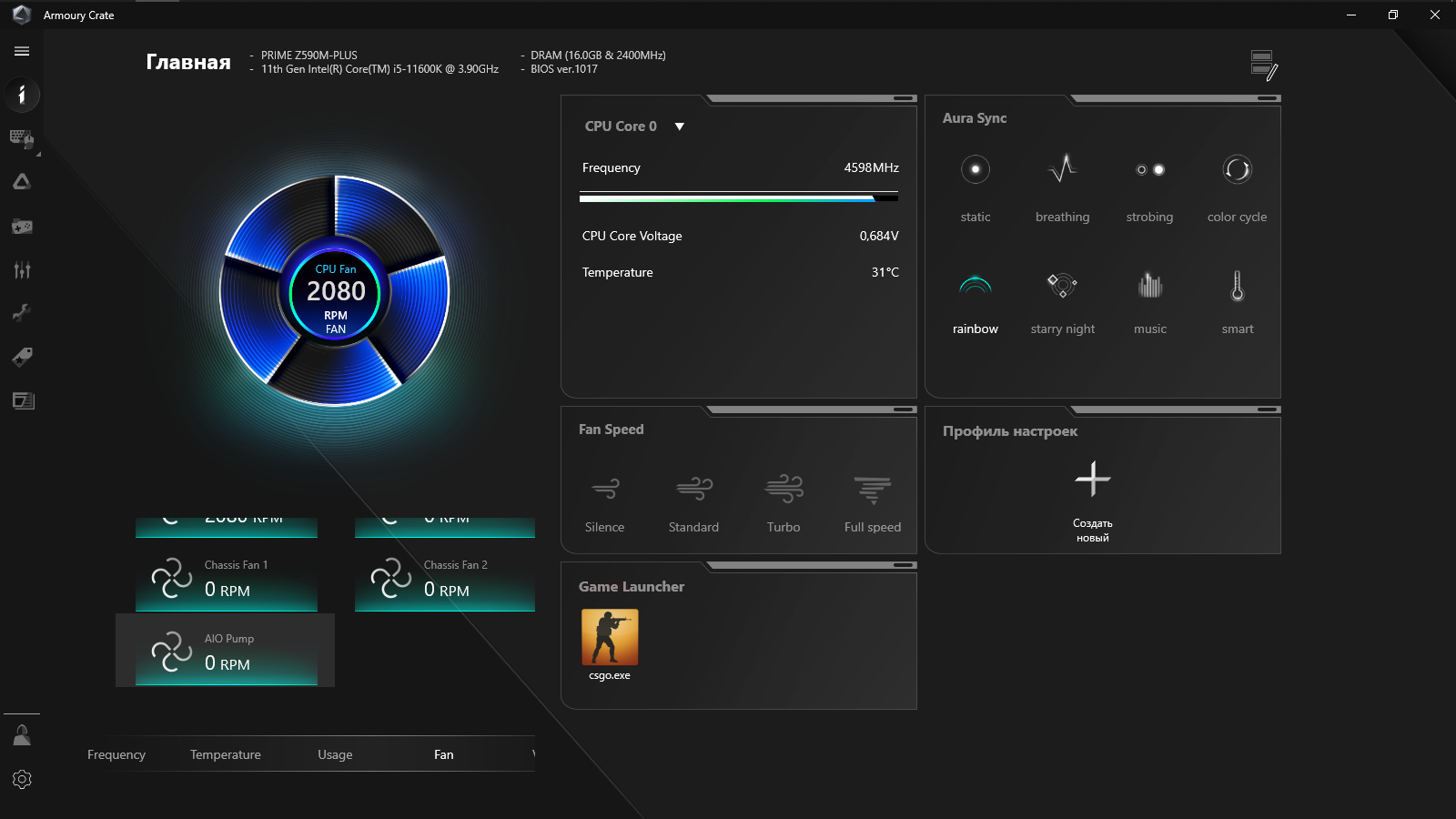Click the BIOS ver.1017 text
Screen dimensions: 1456x819
564,69
